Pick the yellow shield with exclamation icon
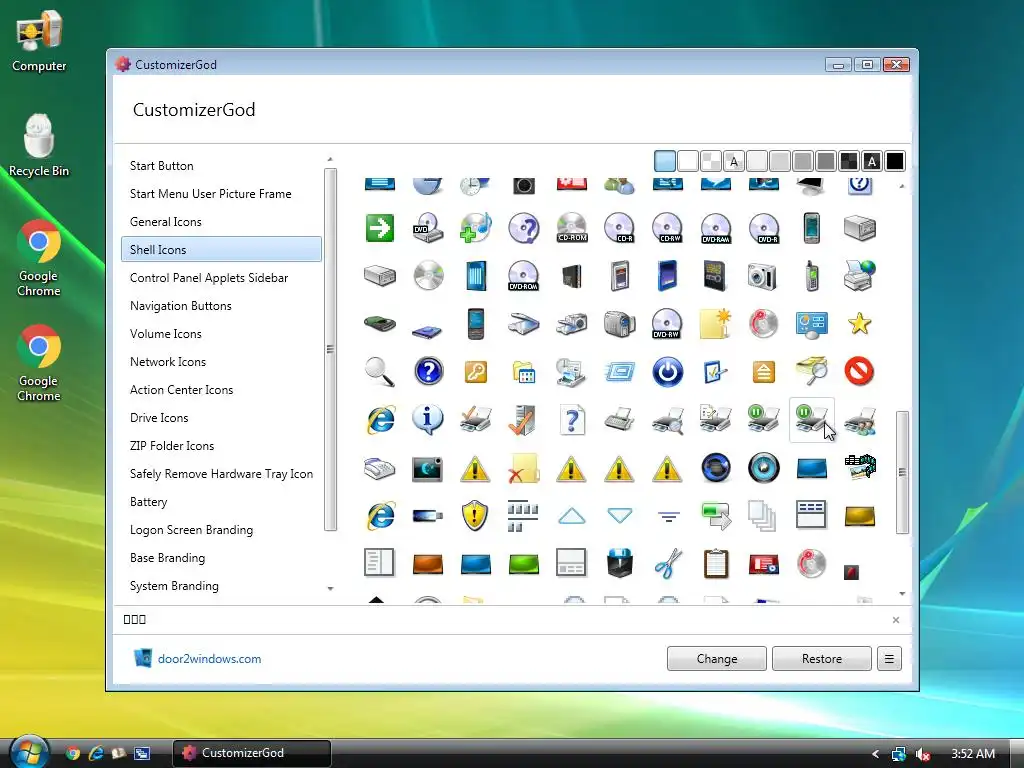Screen dimensions: 1024x768 [x=475, y=515]
